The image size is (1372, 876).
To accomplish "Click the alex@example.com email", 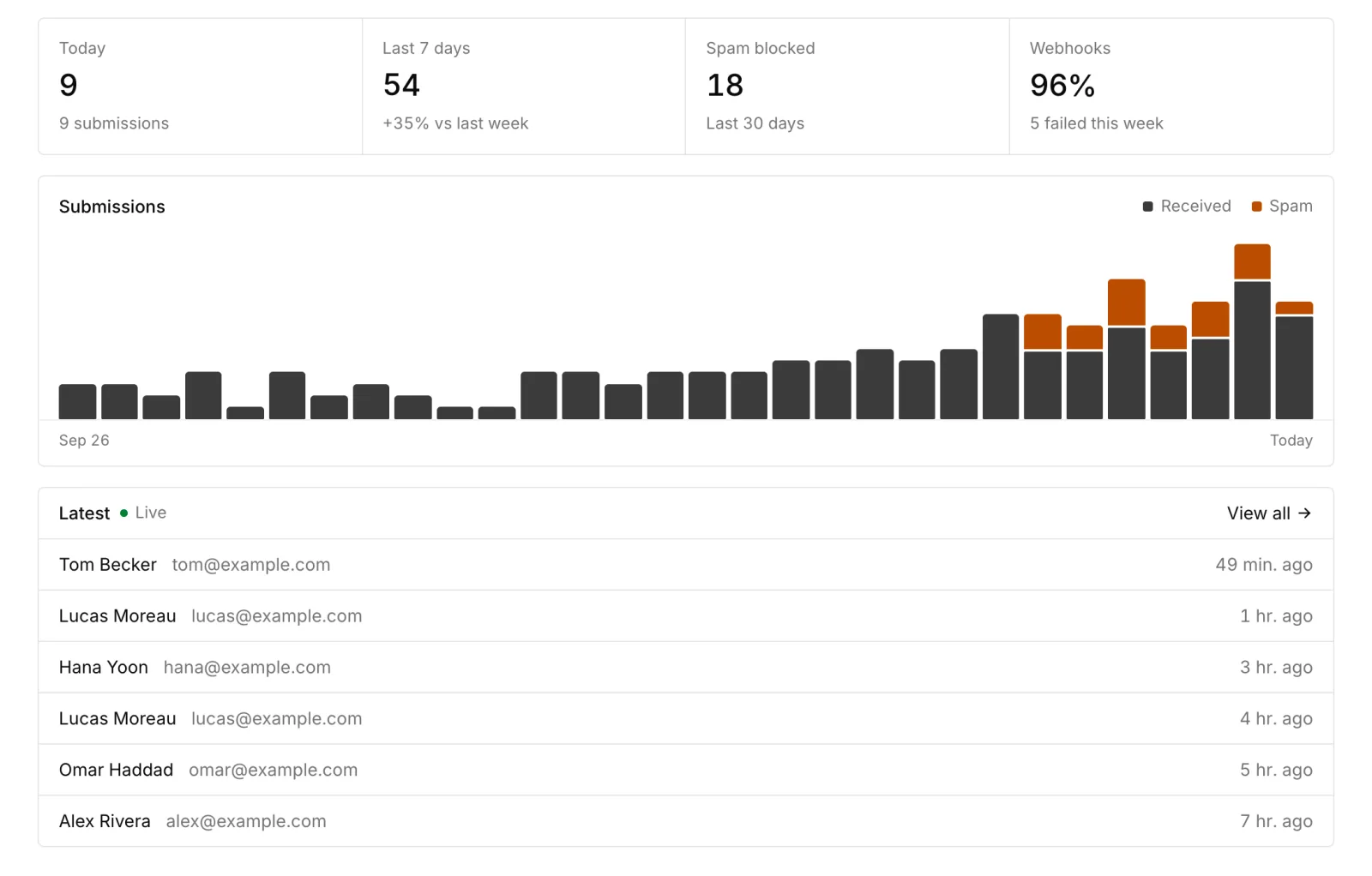I will (x=246, y=821).
